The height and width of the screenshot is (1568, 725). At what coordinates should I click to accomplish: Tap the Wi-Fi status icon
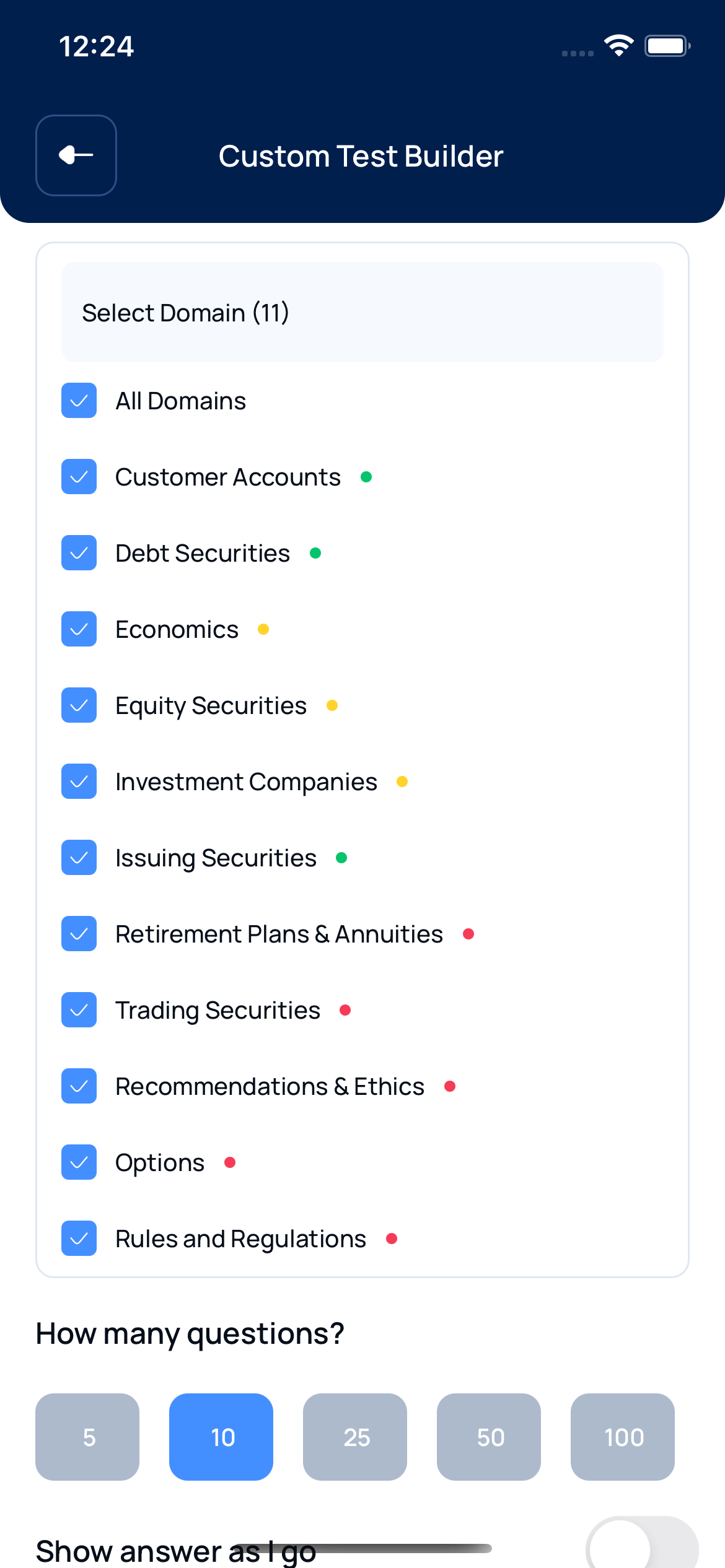pyautogui.click(x=618, y=46)
